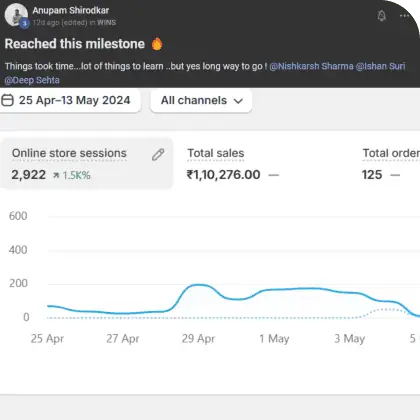Click the ₹1,10,276.00 sales value

224,175
